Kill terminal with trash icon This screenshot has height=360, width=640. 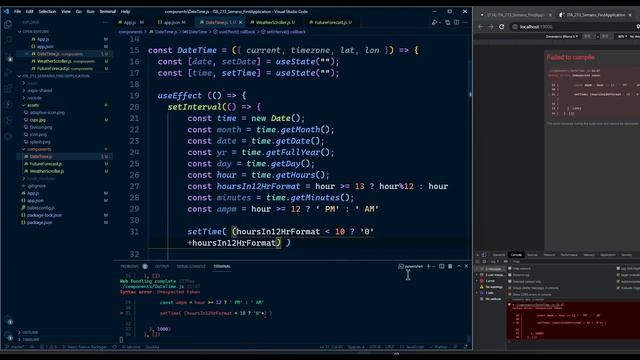click(450, 266)
